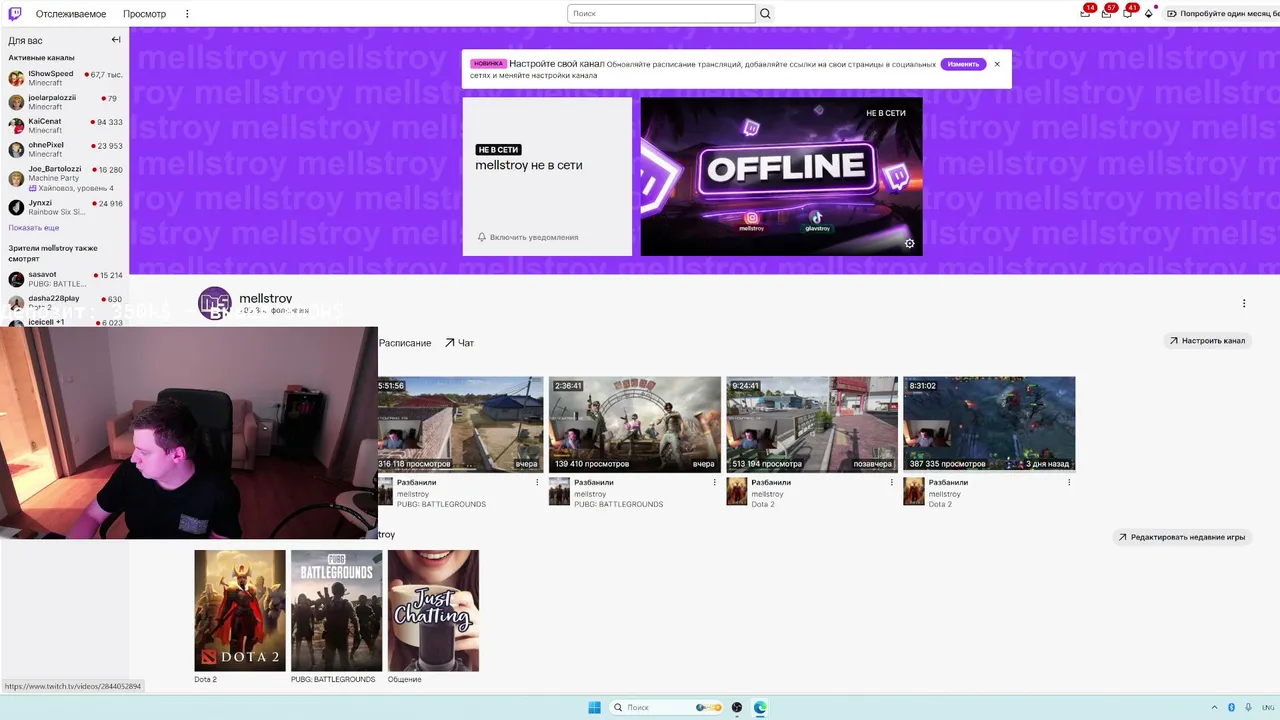This screenshot has width=1280, height=720.
Task: Click the one-month trial offer button
Action: coord(1222,14)
